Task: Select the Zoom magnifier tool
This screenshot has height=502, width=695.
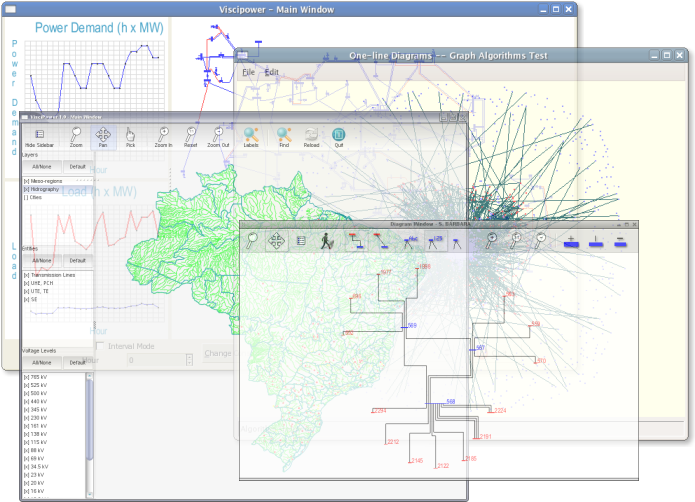Action: pyautogui.click(x=76, y=137)
